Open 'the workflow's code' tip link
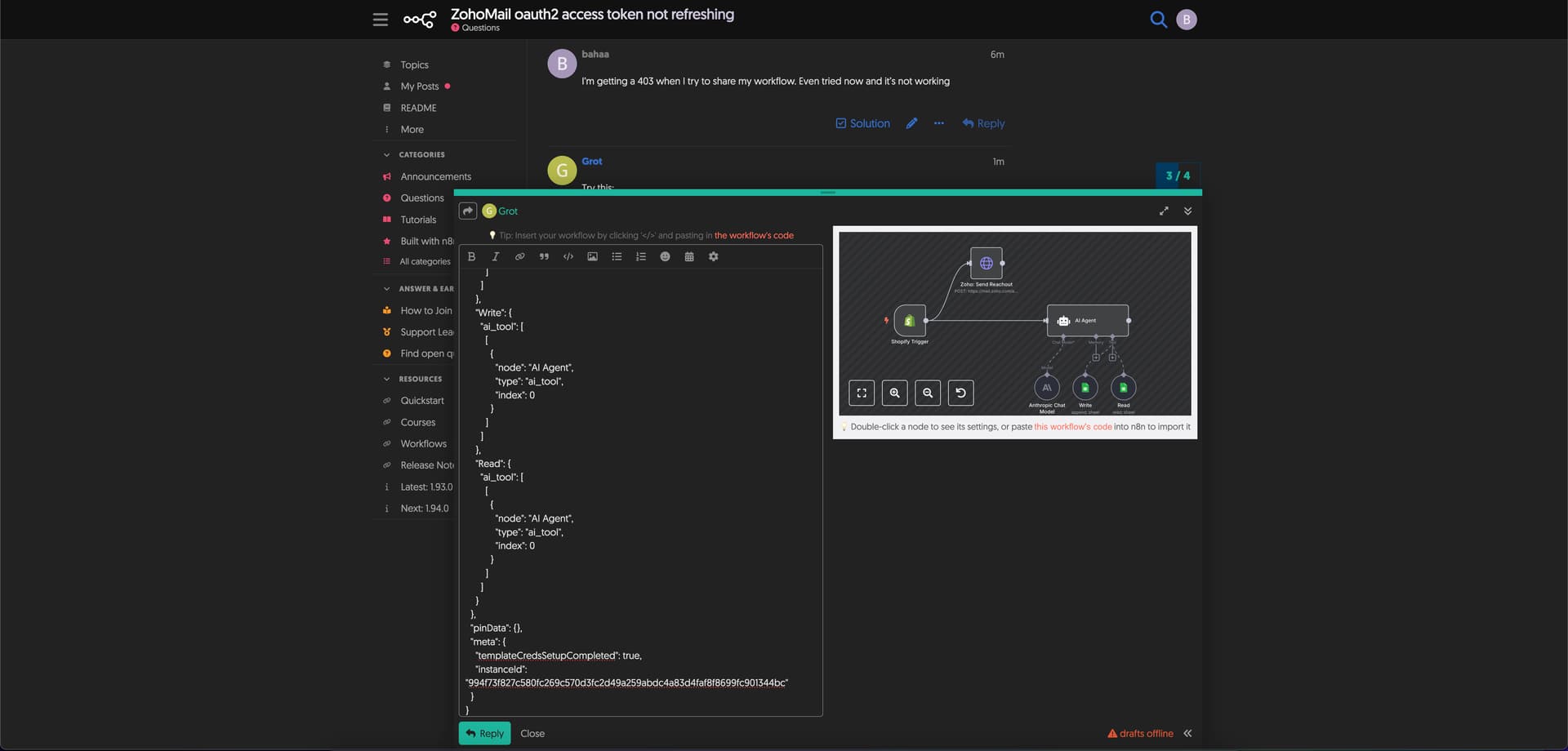This screenshot has height=751, width=1568. point(754,235)
